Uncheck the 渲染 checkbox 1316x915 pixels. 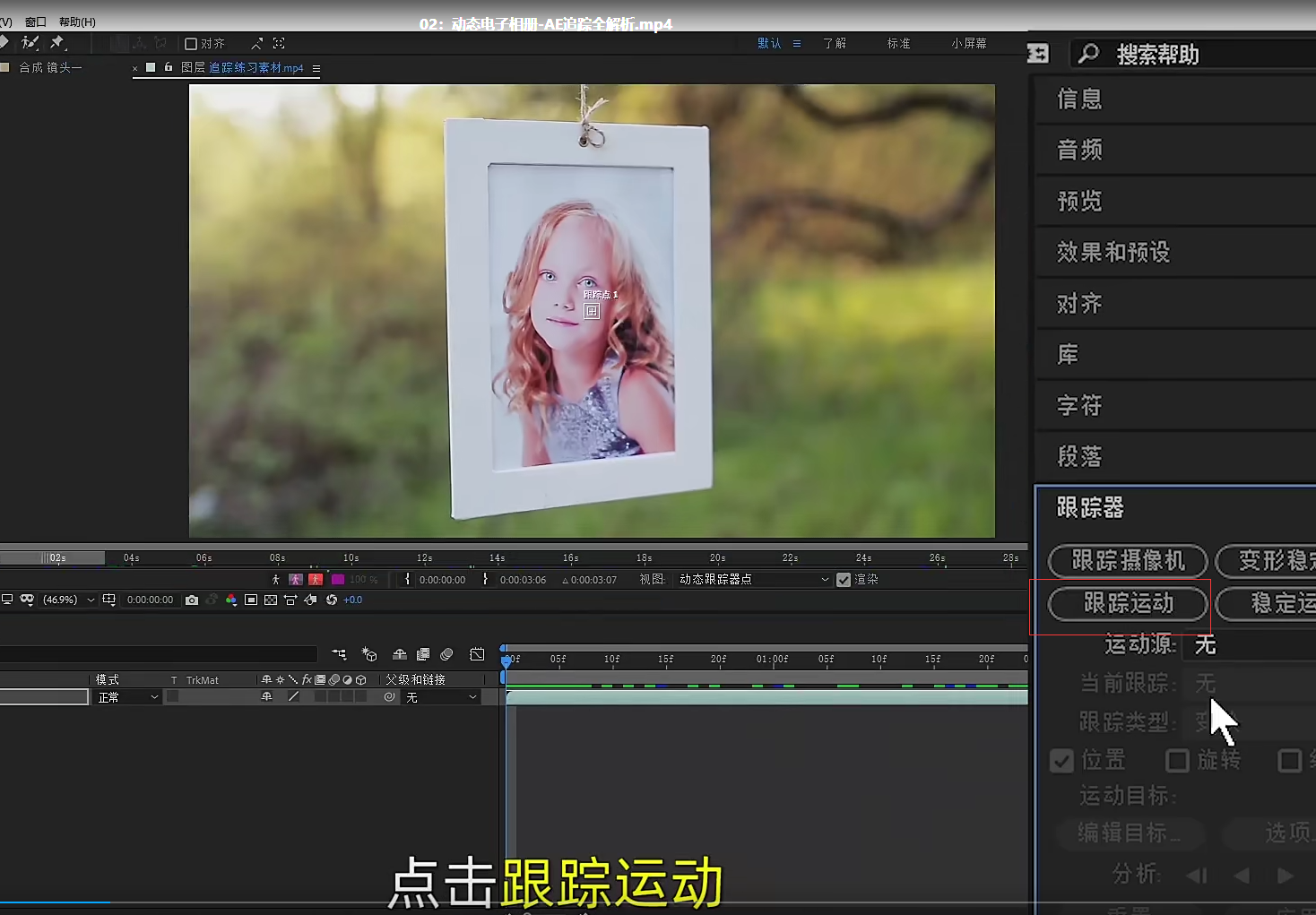843,580
